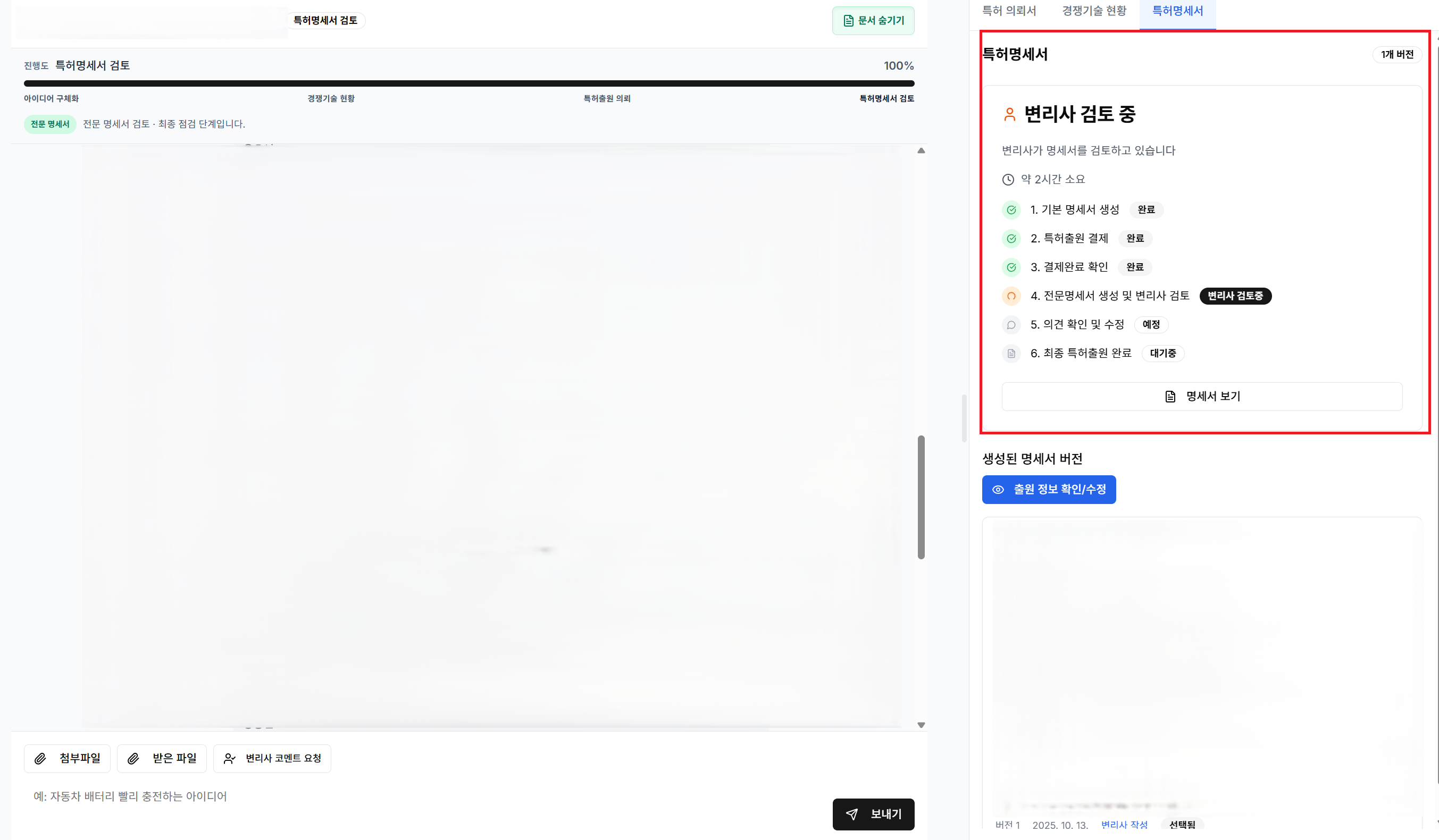The height and width of the screenshot is (840, 1439).
Task: Click the person-check icon in 변리사 코멘트 요청
Action: (x=229, y=758)
